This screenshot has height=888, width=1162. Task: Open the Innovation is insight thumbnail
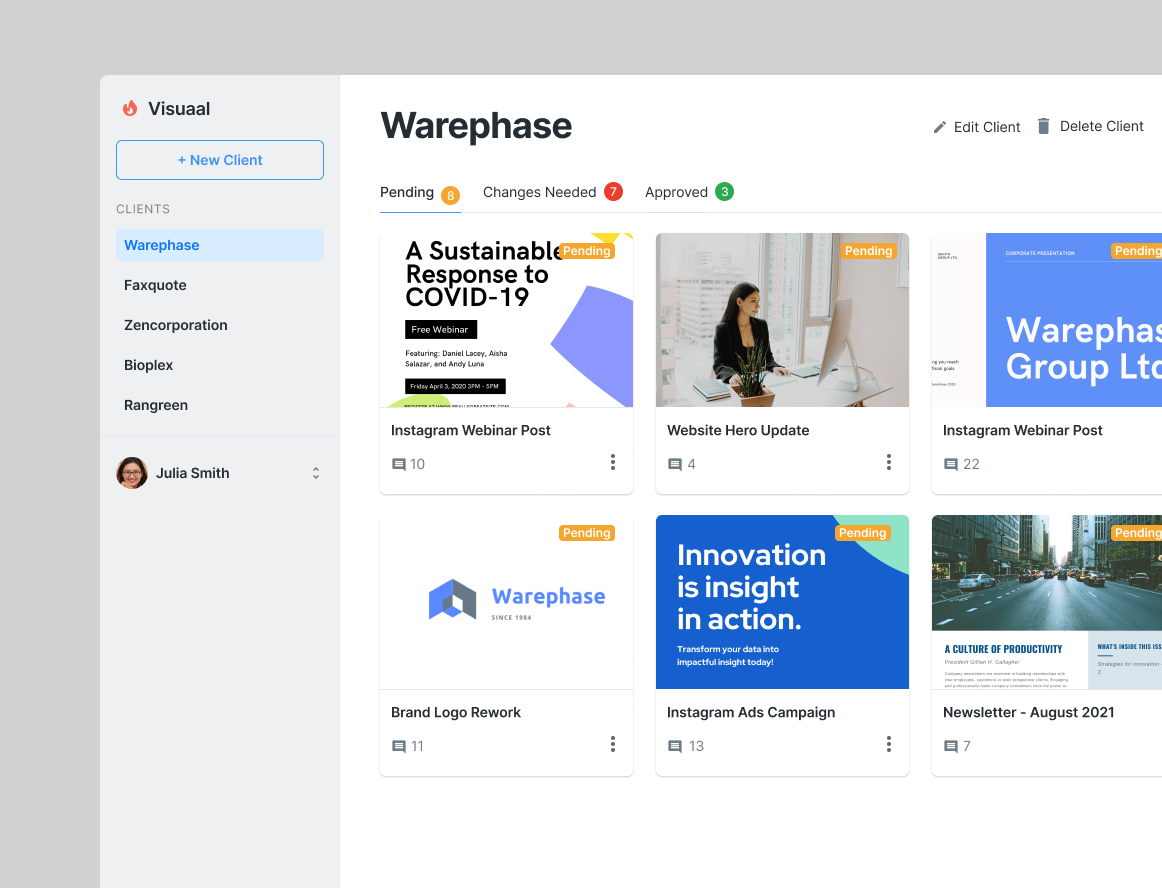coord(782,602)
